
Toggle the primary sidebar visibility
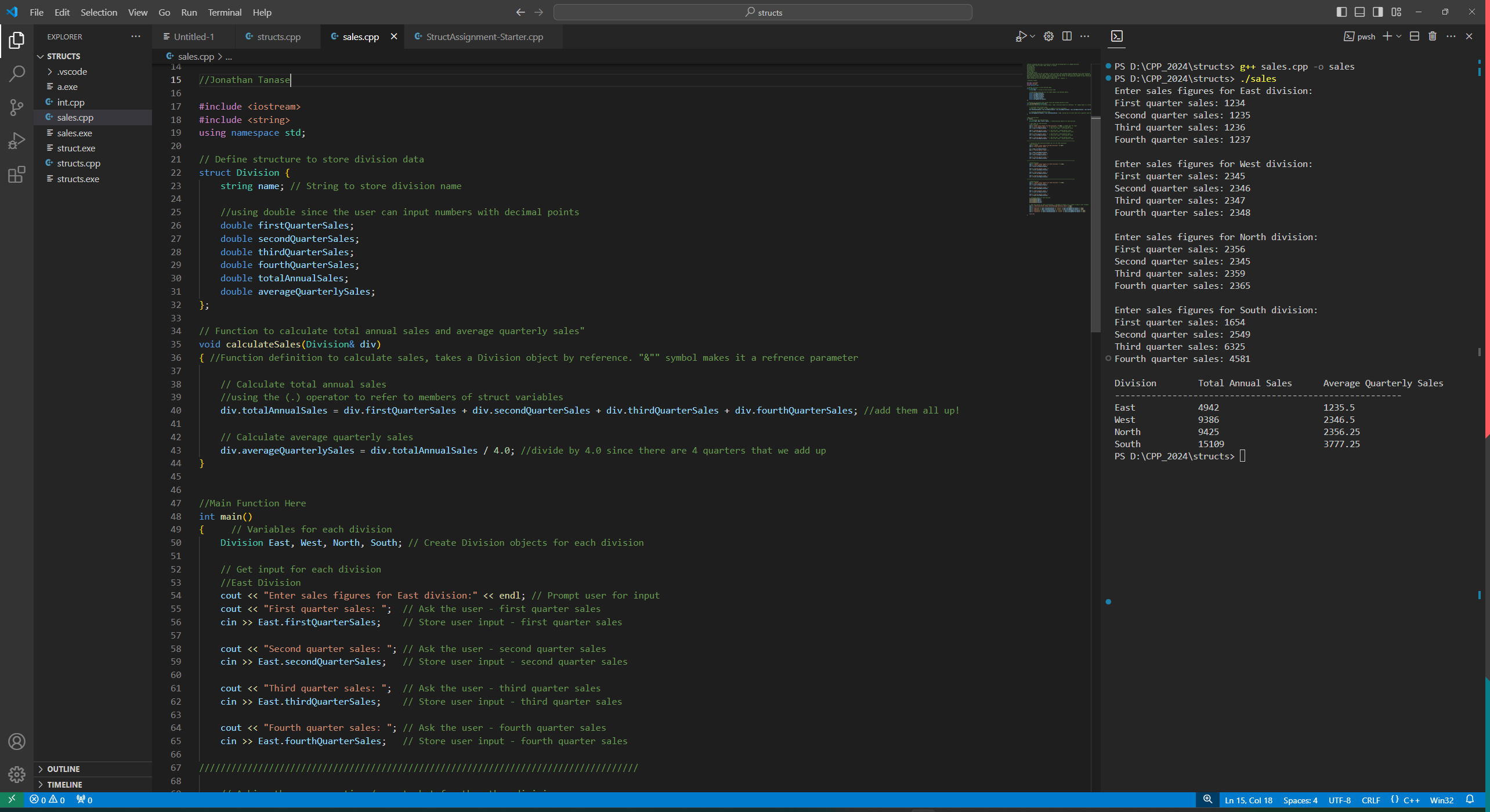1341,12
